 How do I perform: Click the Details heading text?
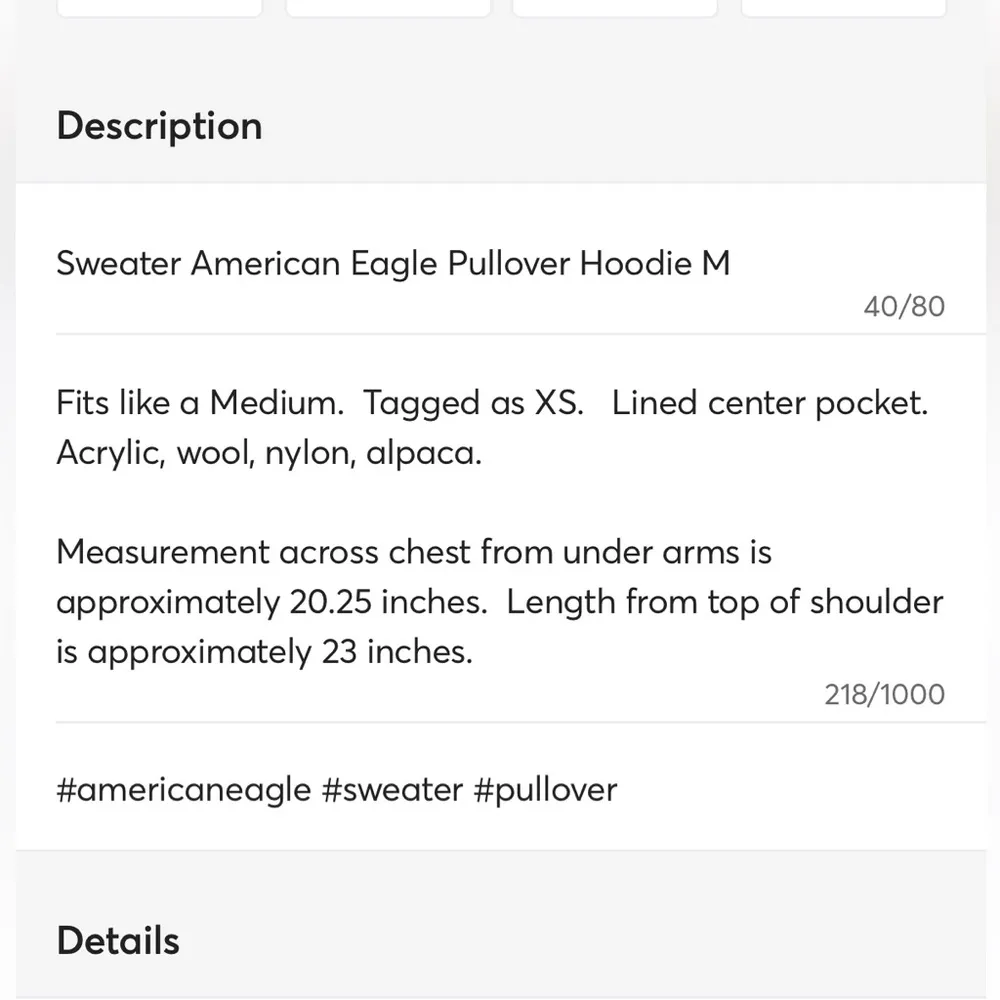(118, 940)
